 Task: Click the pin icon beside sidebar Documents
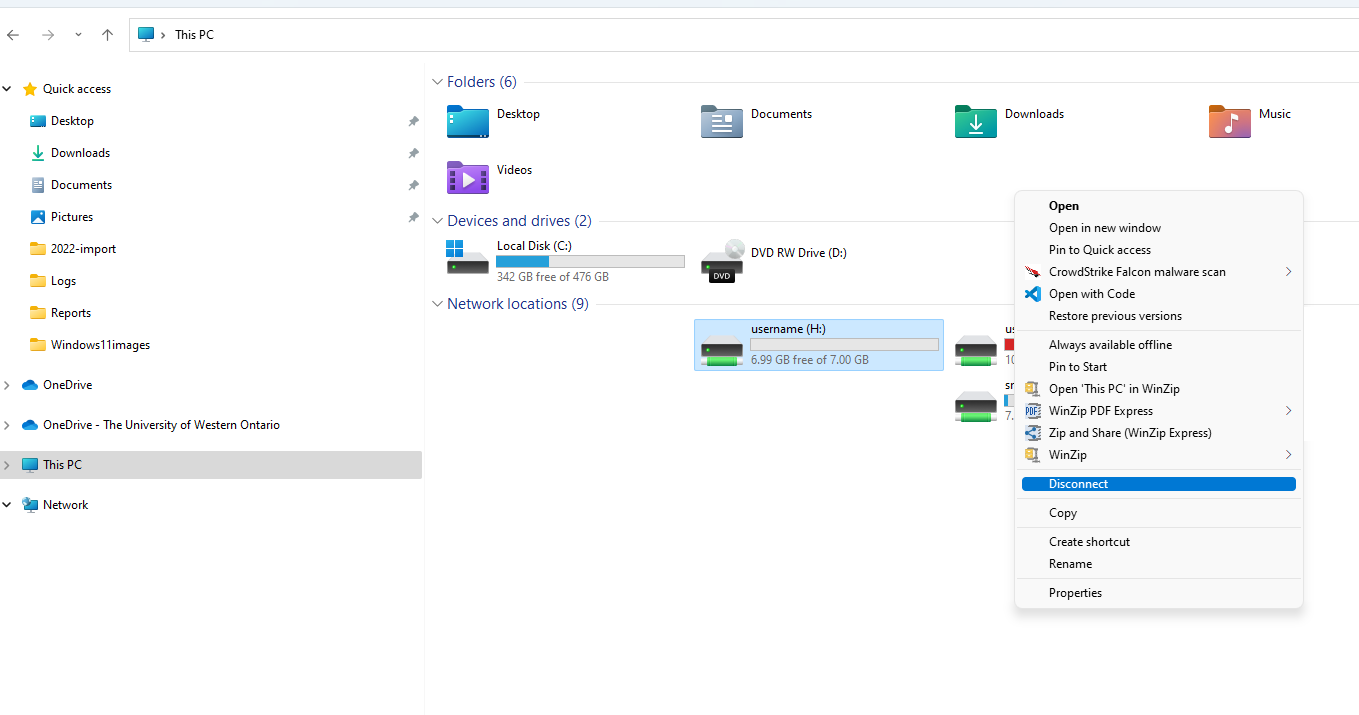click(x=413, y=186)
